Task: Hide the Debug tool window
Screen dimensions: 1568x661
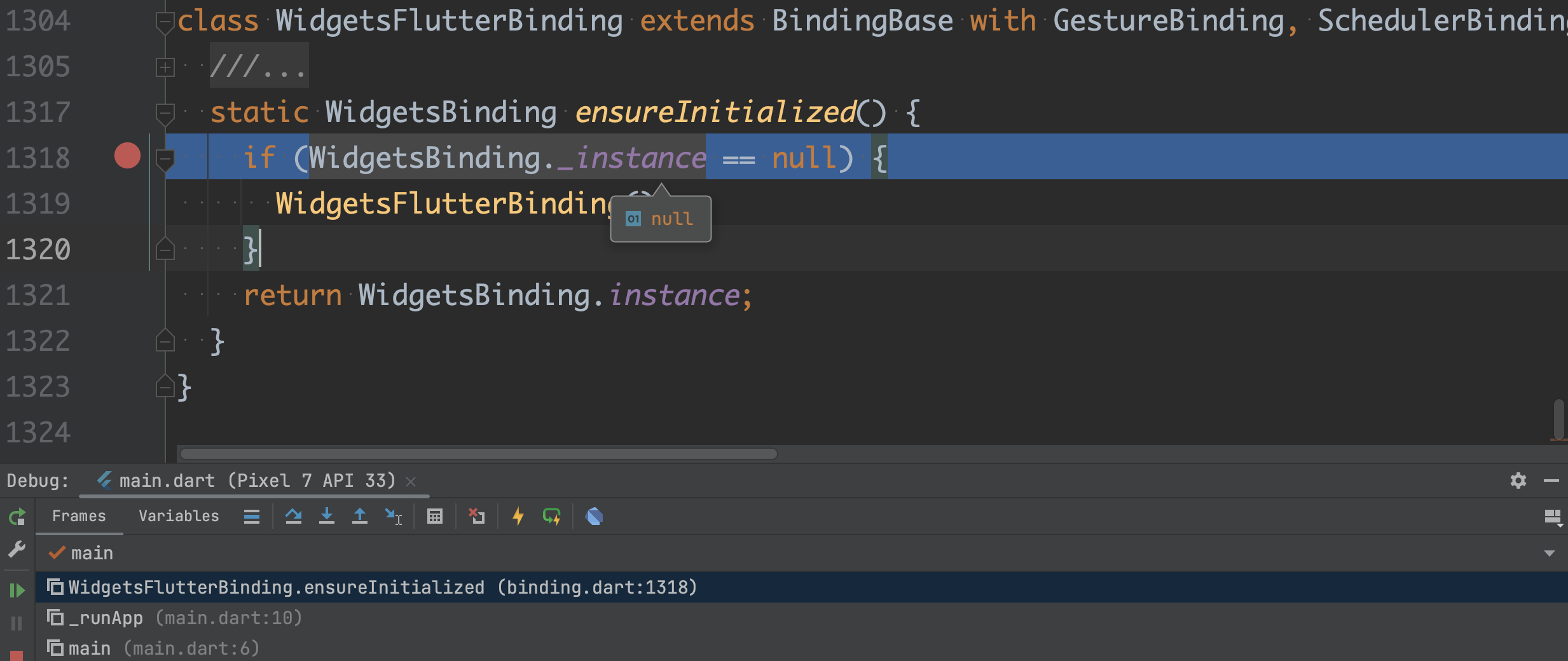Action: click(x=1551, y=480)
